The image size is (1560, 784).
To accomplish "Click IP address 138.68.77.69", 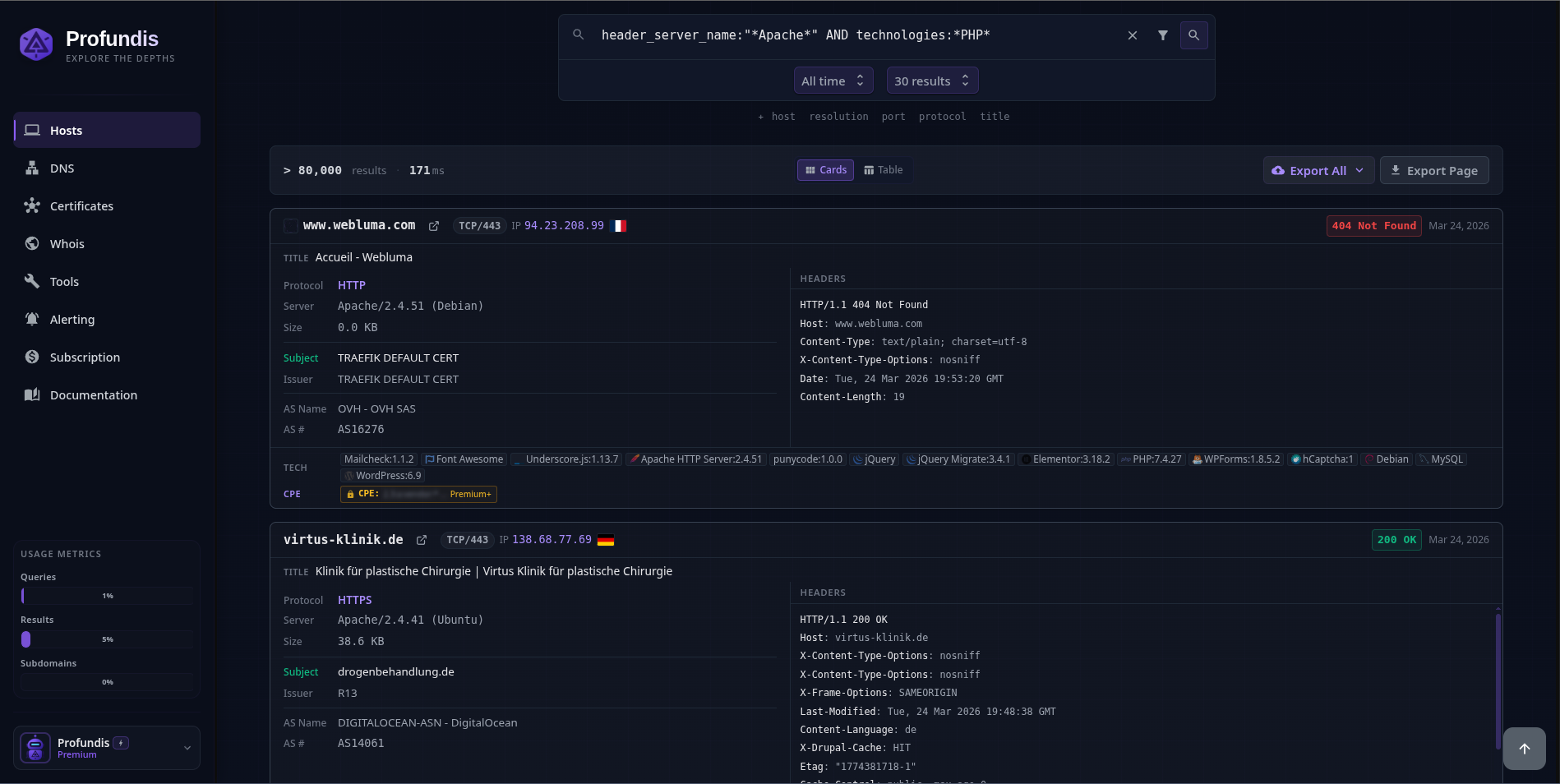I will point(552,540).
